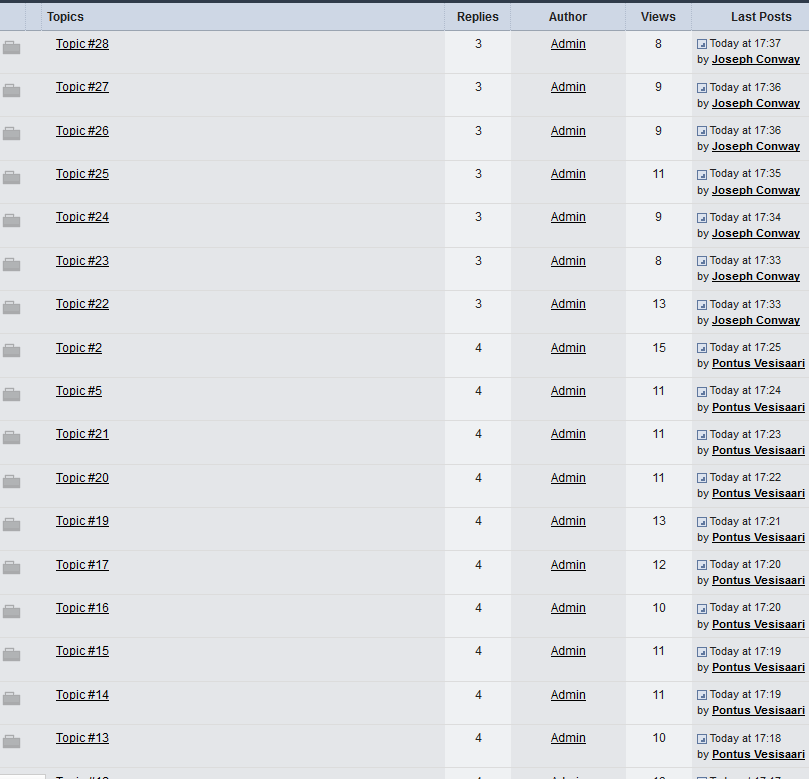This screenshot has height=779, width=809.
Task: Open Topic #14 thread
Action: [83, 694]
